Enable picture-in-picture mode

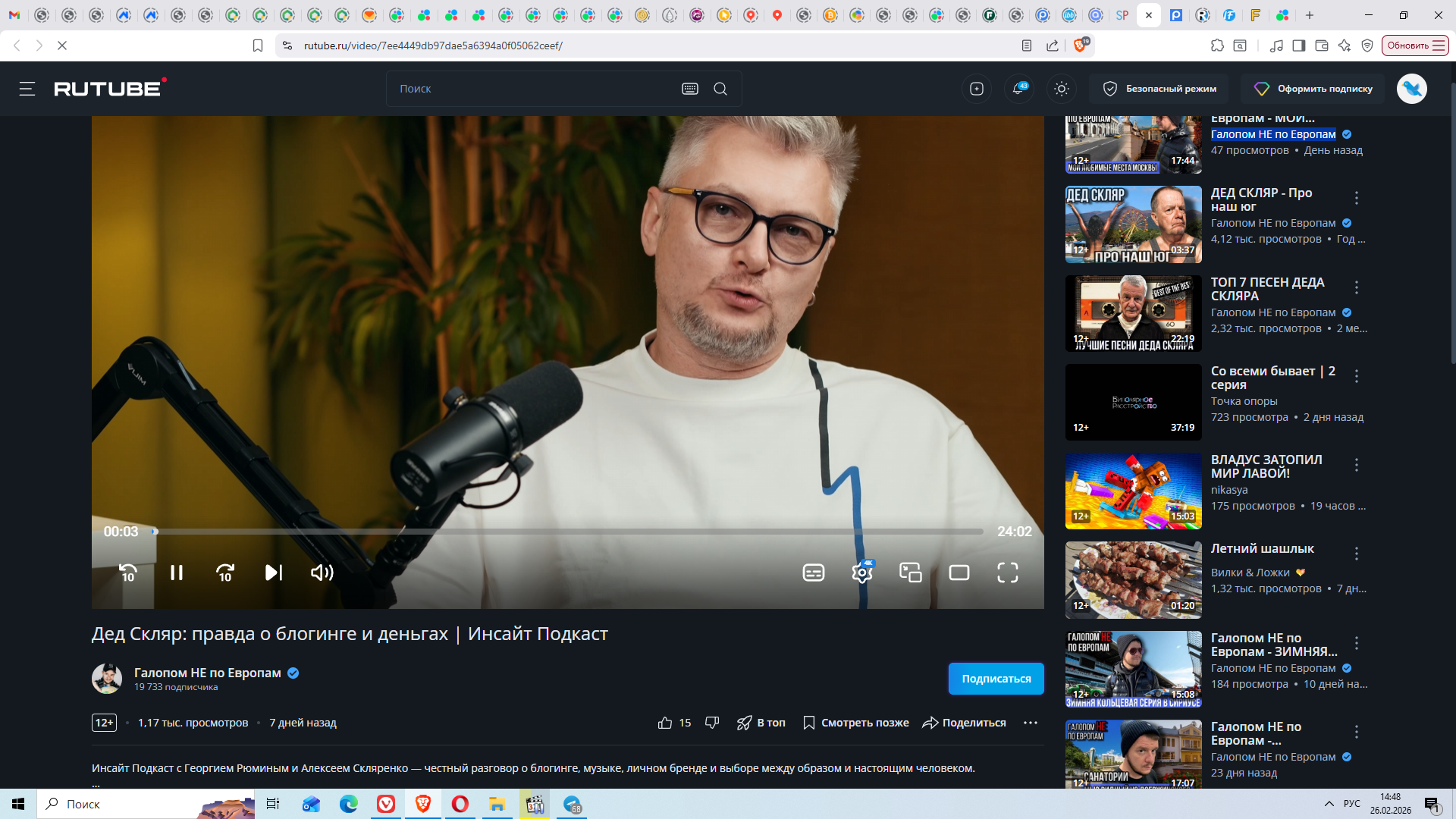[910, 573]
